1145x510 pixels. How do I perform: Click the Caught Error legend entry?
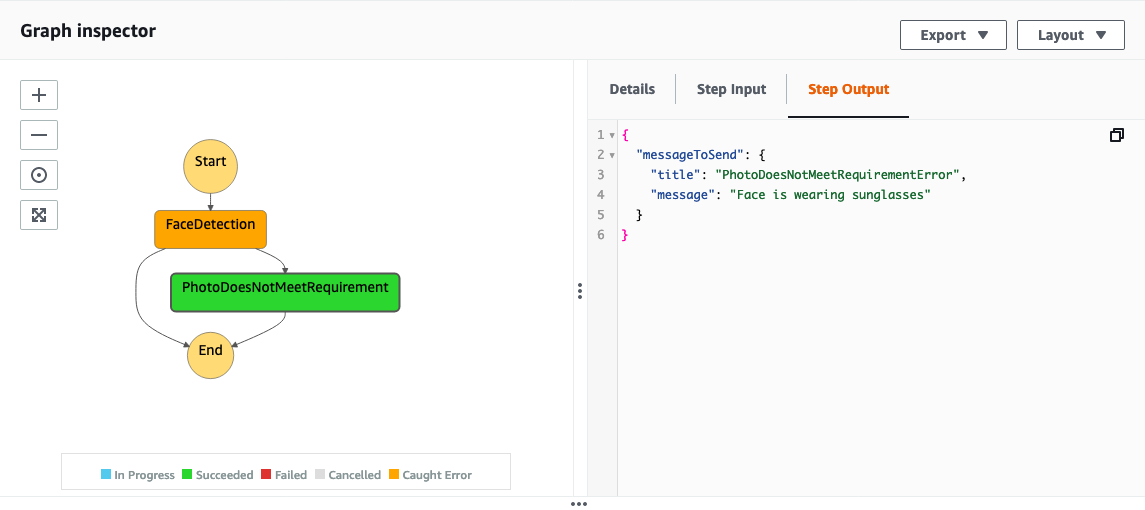[430, 475]
